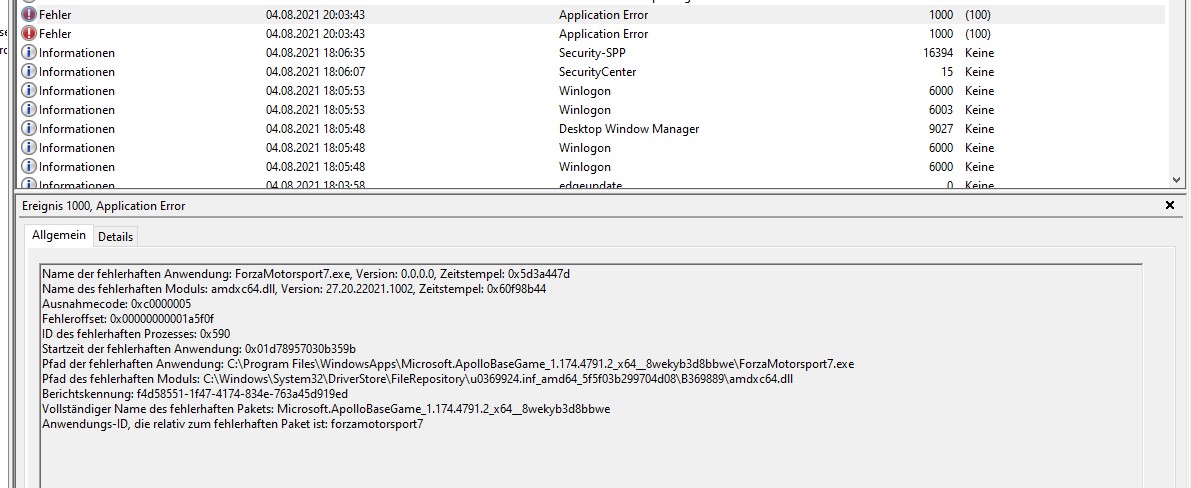
Task: Select the Desktop Window Manager source cell
Action: [x=629, y=128]
